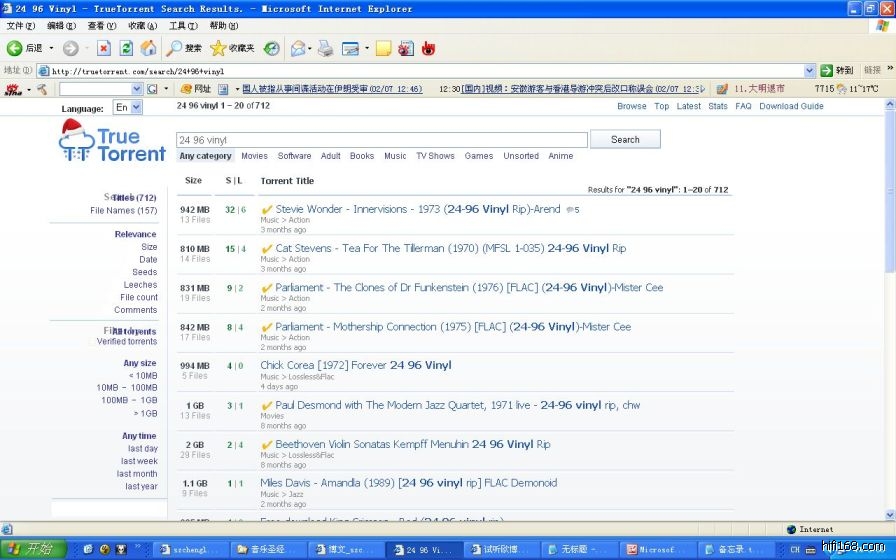Open the 帮助 (Help) menu
Image resolution: width=896 pixels, height=560 pixels.
[223, 26]
